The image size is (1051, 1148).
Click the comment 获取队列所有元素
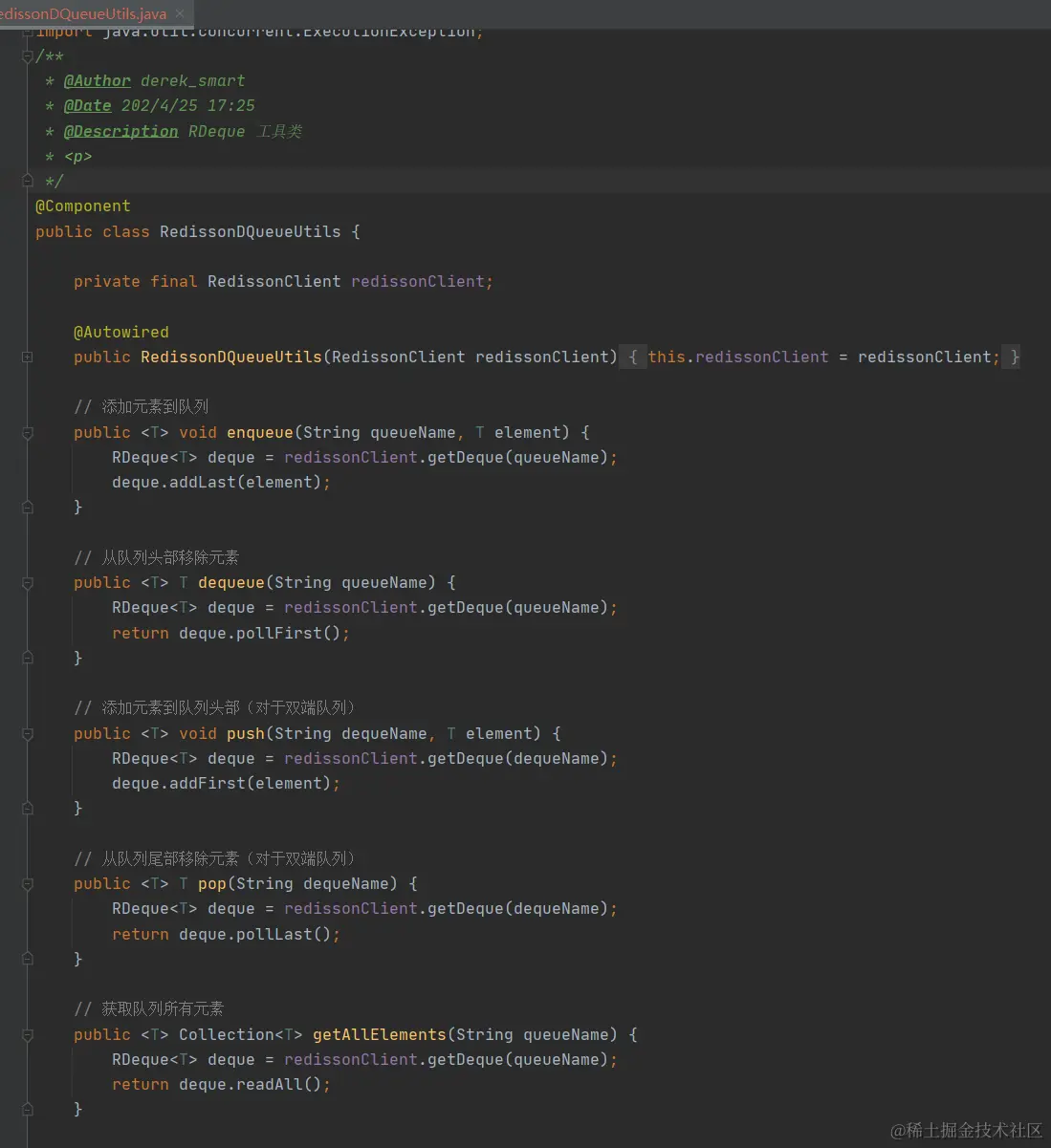pos(148,1008)
